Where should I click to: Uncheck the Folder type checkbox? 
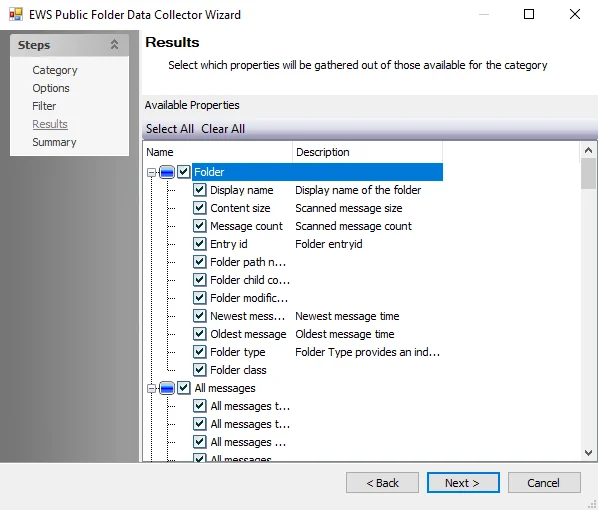[x=199, y=352]
